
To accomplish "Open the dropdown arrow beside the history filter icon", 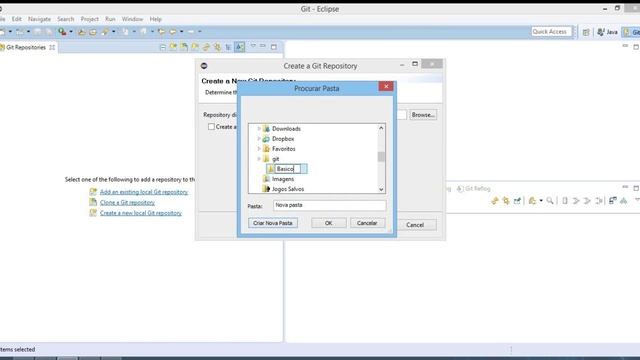I will coord(541,201).
